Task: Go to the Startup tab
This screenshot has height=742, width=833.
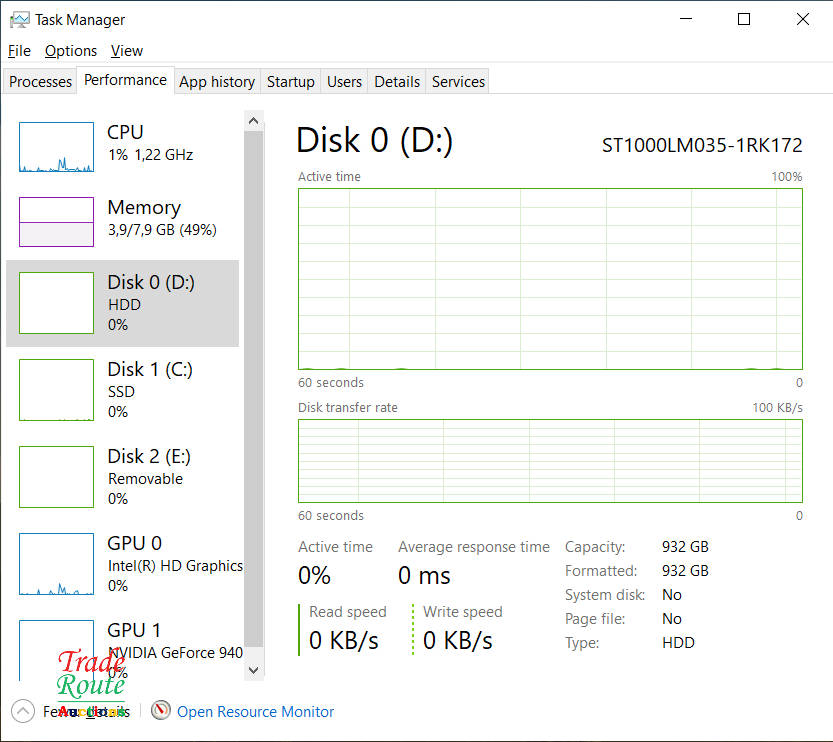Action: [x=291, y=82]
